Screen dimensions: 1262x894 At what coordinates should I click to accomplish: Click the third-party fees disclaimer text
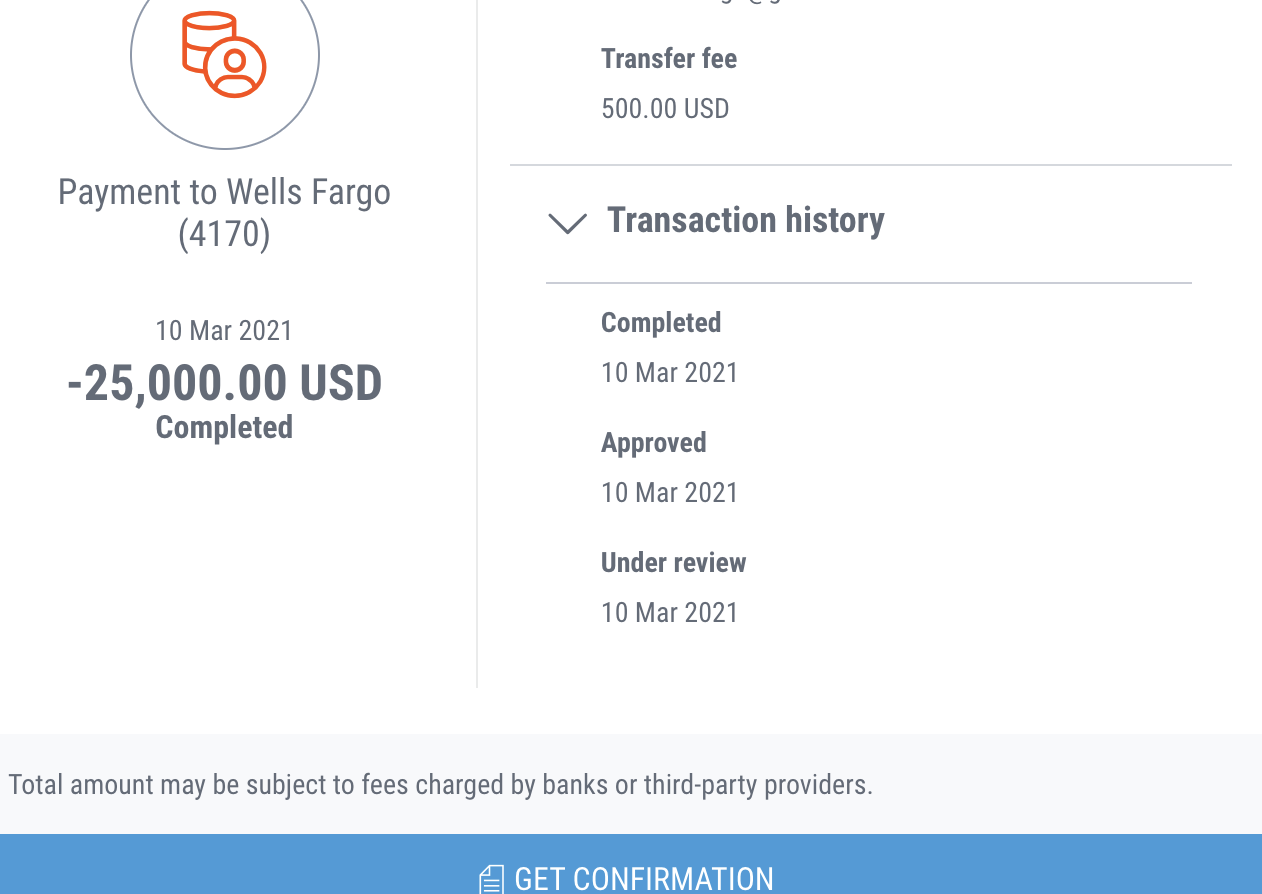[441, 785]
